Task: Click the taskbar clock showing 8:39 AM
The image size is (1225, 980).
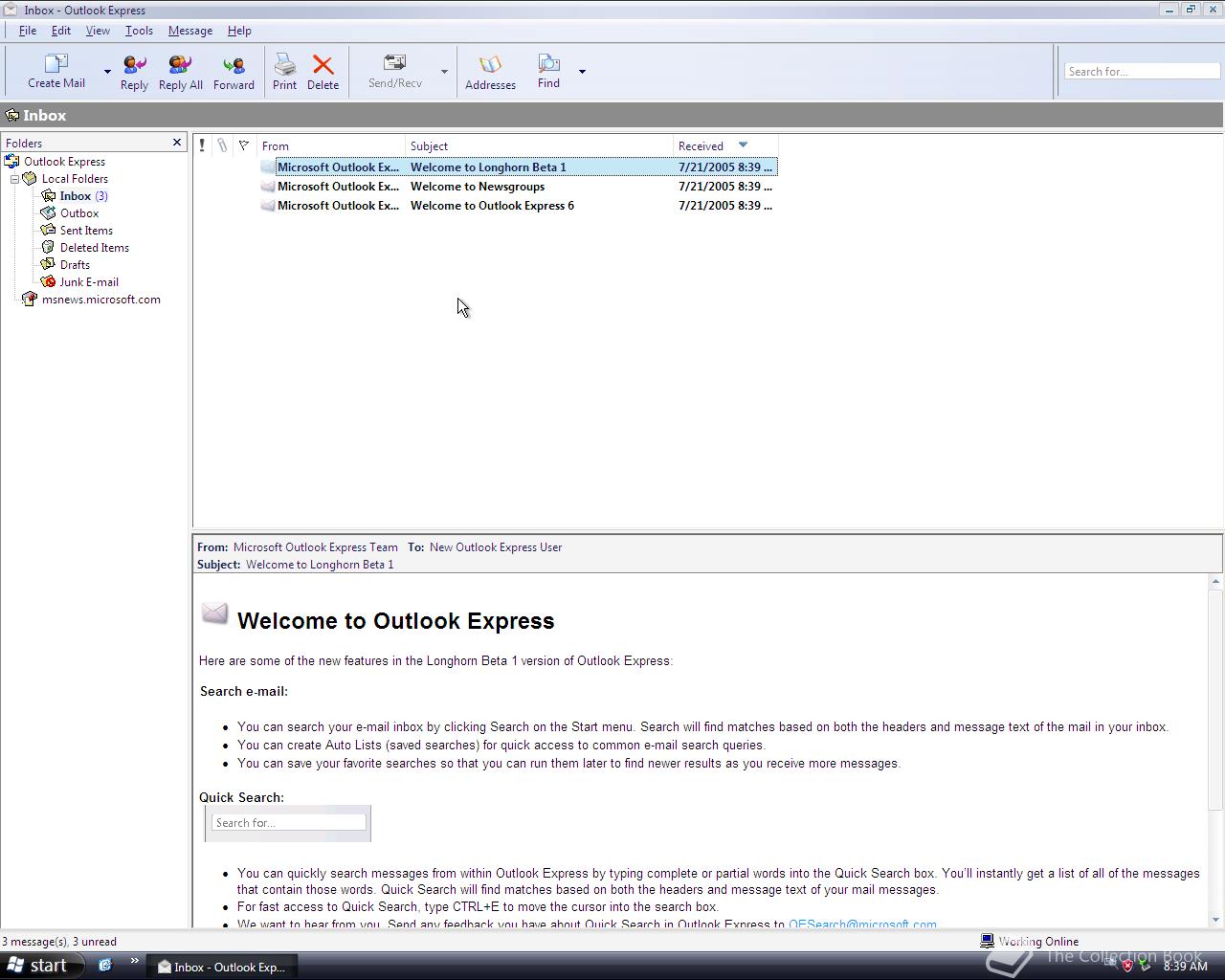Action: [1185, 967]
